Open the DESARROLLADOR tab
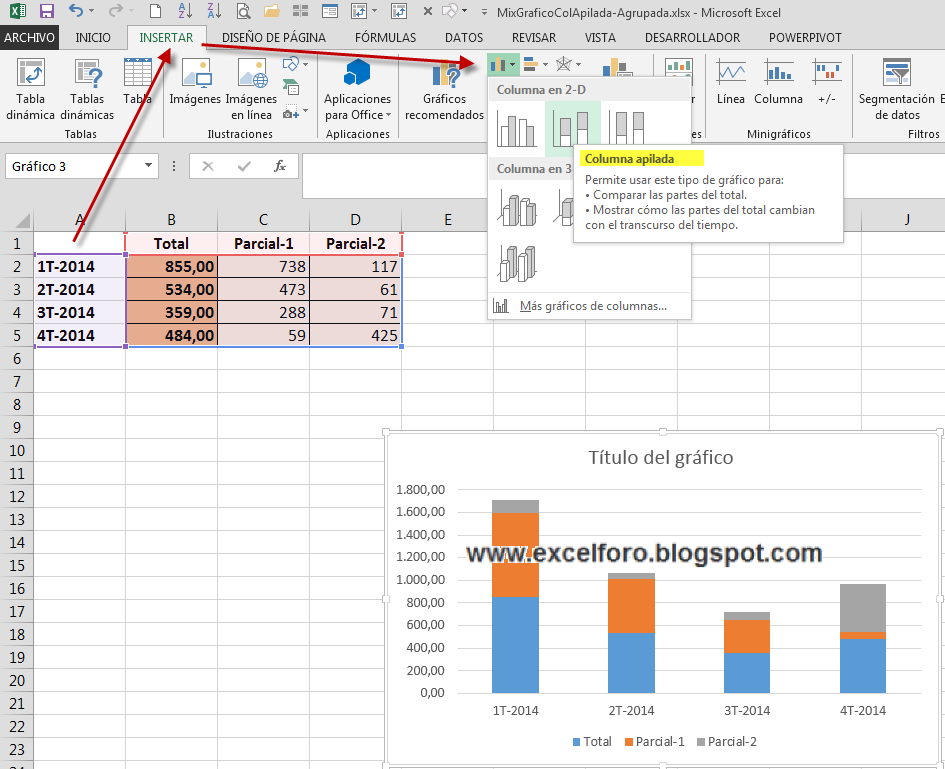Viewport: 945px width, 769px height. [692, 37]
